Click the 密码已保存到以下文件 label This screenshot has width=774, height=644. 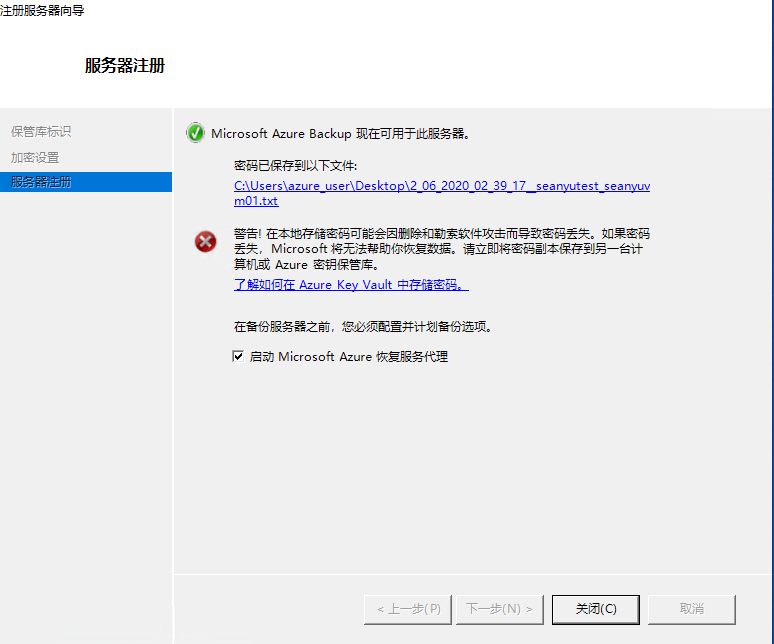[295, 166]
